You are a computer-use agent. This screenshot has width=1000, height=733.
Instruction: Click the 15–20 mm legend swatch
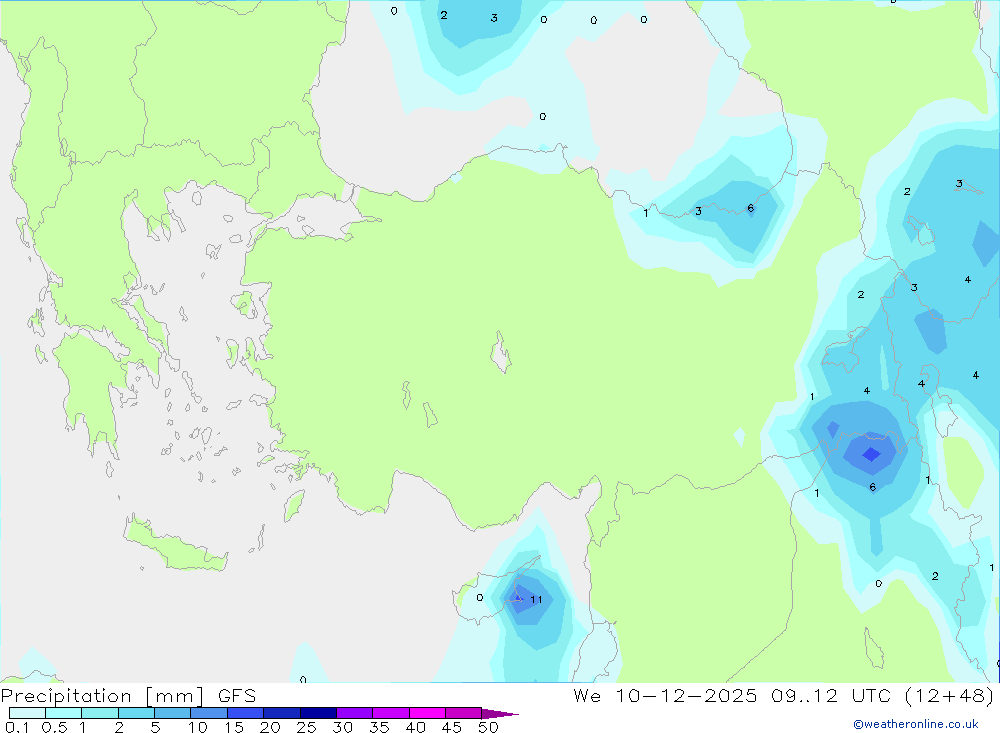(x=246, y=713)
